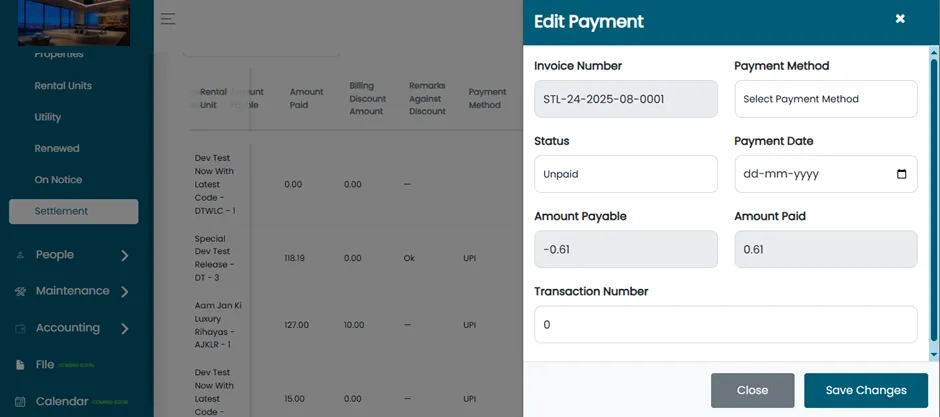Click the 127.00 amount paid cell

click(296, 325)
